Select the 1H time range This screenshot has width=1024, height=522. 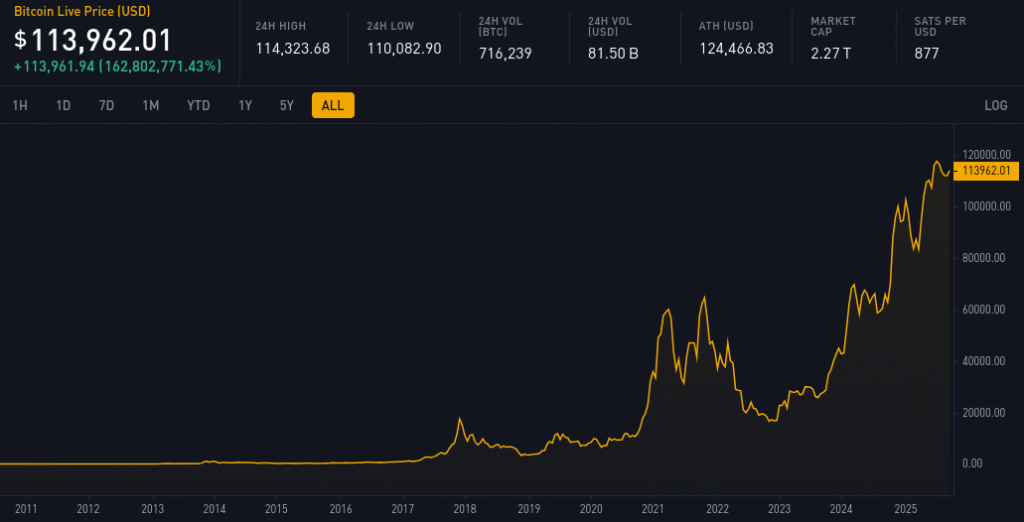click(x=20, y=105)
